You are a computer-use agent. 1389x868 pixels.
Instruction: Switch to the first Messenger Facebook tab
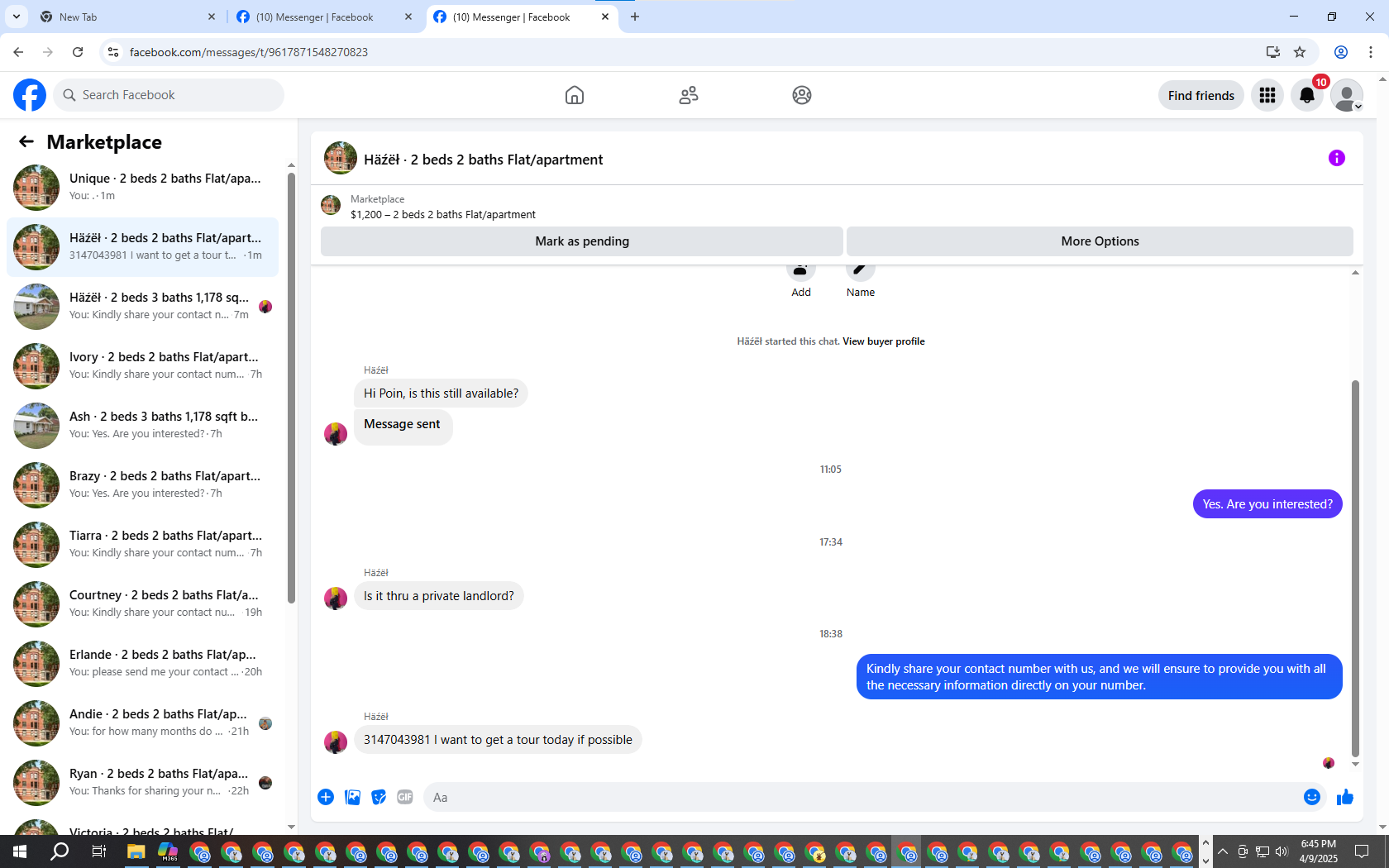tap(324, 17)
